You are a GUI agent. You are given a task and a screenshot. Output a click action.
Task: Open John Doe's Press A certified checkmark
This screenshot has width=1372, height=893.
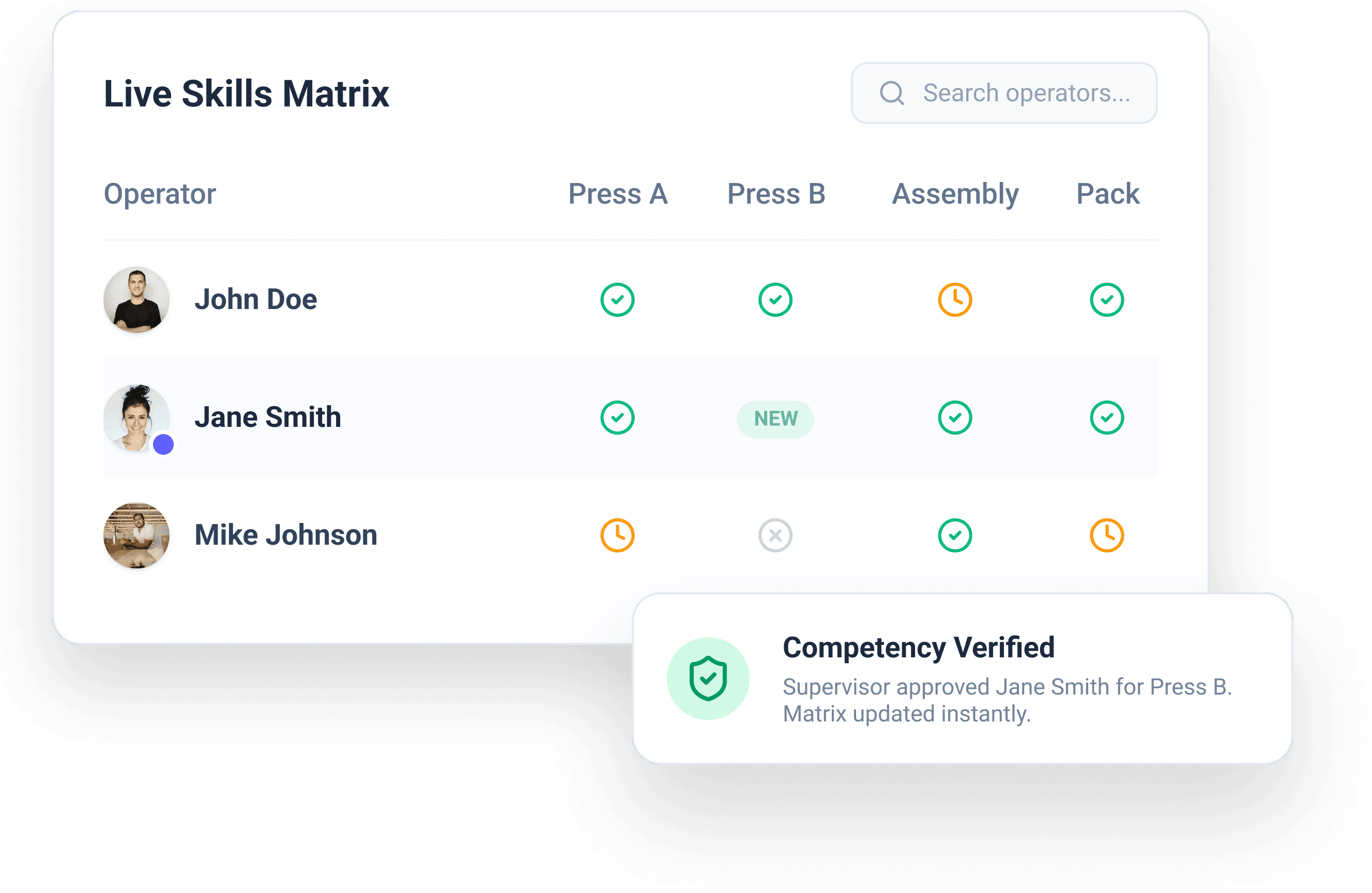tap(617, 300)
